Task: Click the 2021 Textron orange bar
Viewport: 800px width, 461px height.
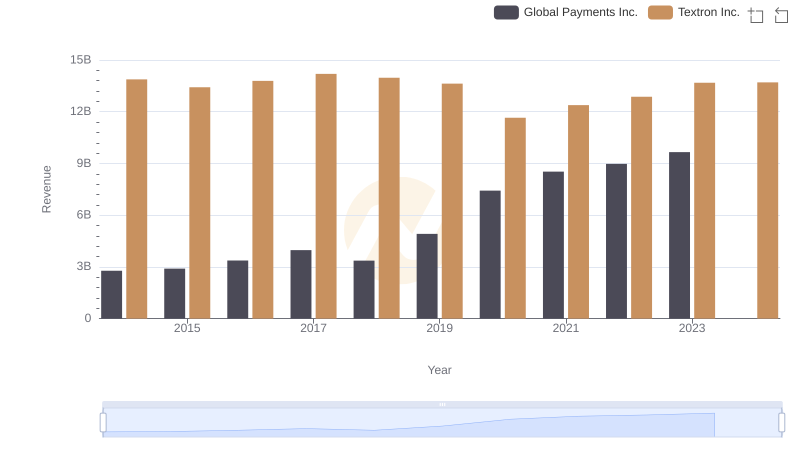Action: click(579, 212)
